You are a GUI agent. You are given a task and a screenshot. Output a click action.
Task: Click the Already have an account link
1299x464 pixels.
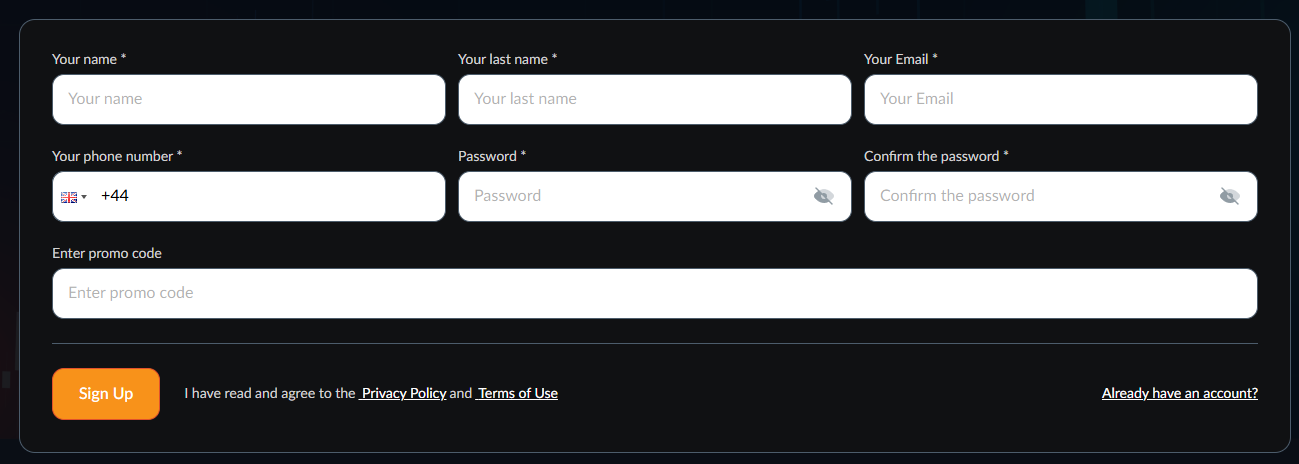1179,393
